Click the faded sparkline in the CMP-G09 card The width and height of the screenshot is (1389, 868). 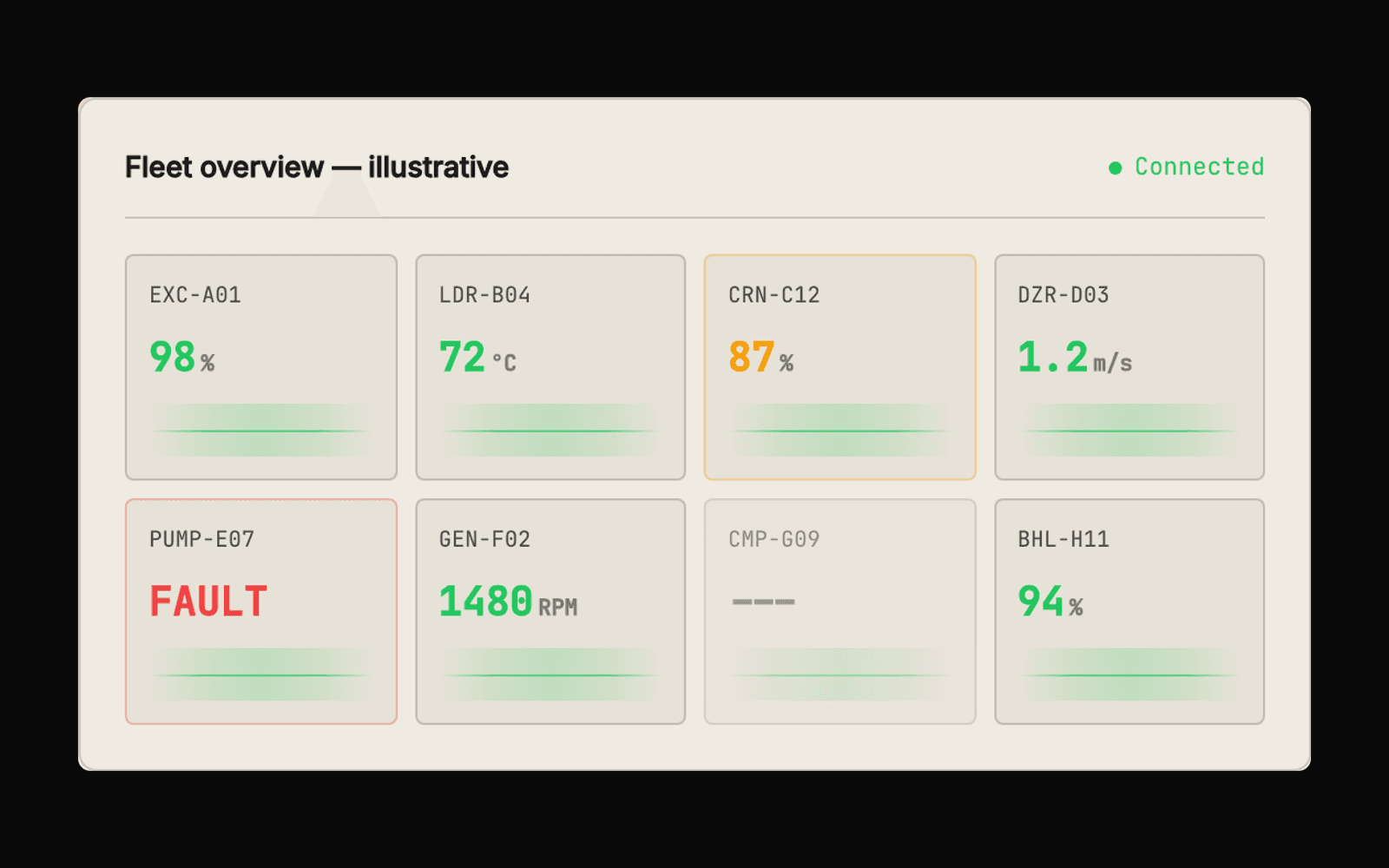(840, 674)
